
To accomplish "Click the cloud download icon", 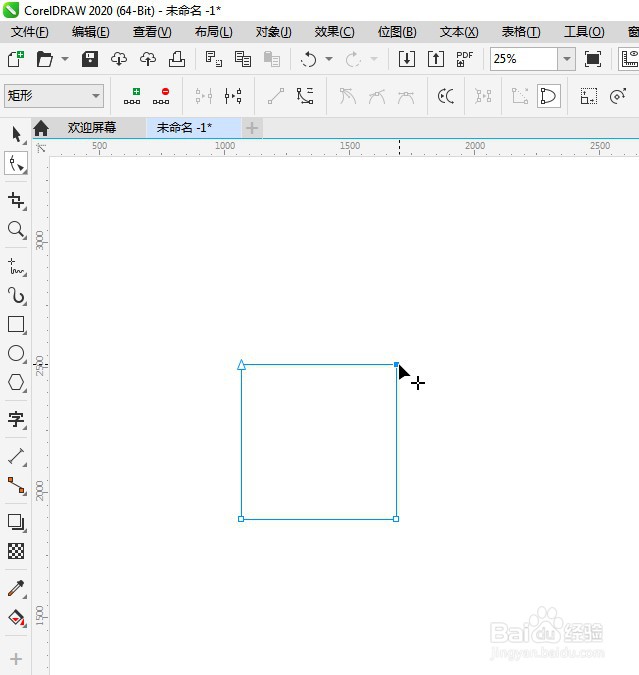I will (119, 59).
